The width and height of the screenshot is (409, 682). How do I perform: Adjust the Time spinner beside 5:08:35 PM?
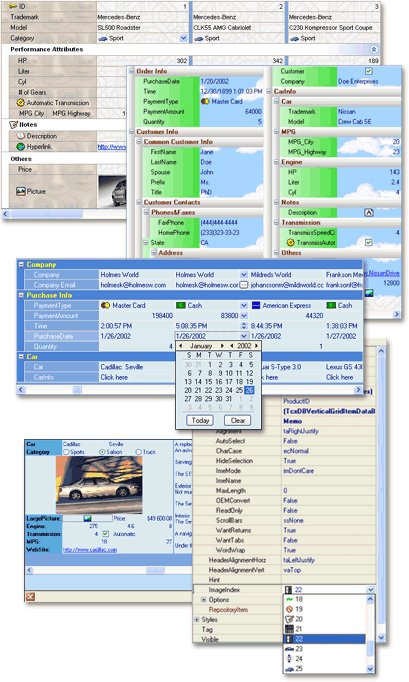pos(244,326)
